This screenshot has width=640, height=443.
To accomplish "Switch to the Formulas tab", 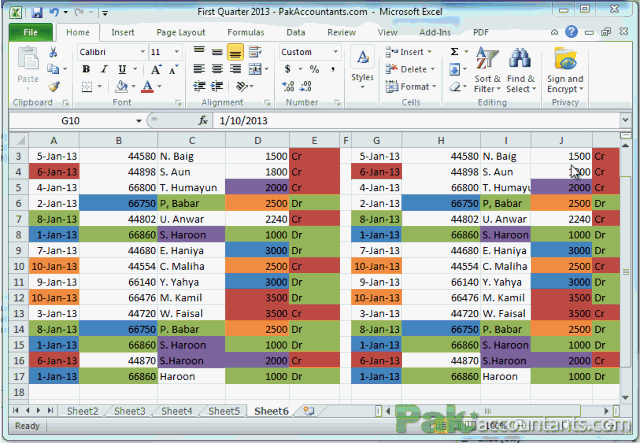I will [246, 32].
